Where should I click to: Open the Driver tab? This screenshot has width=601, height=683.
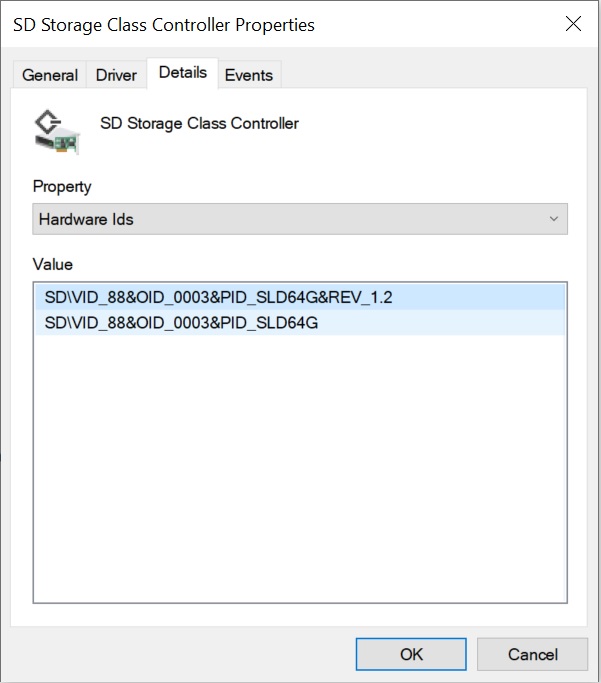(x=116, y=75)
